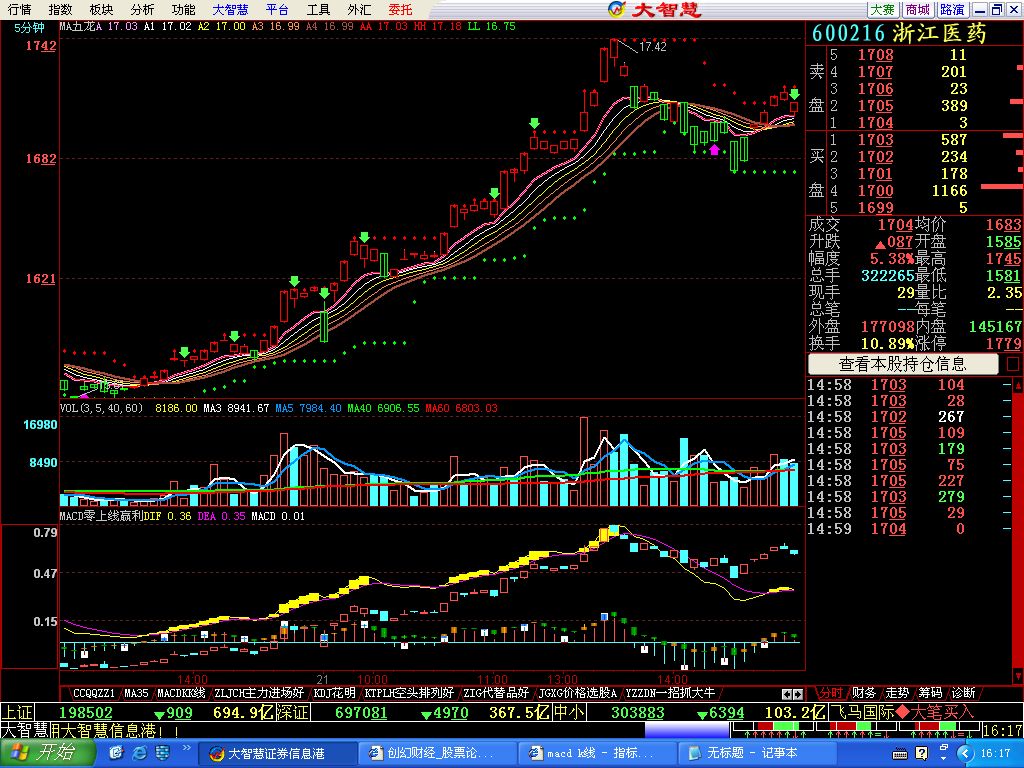Click the VOL(3,5,40,60) indicator label
1024x768 pixels.
pos(101,408)
